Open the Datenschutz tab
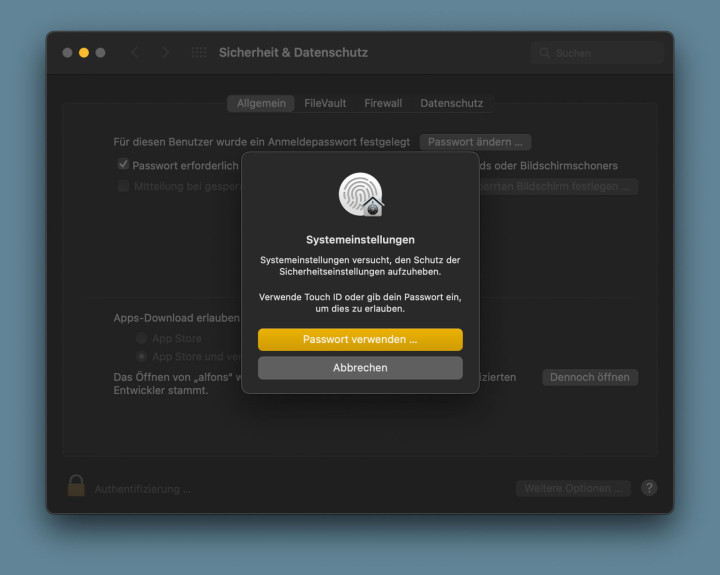Screen dimensions: 720x575 point(451,103)
